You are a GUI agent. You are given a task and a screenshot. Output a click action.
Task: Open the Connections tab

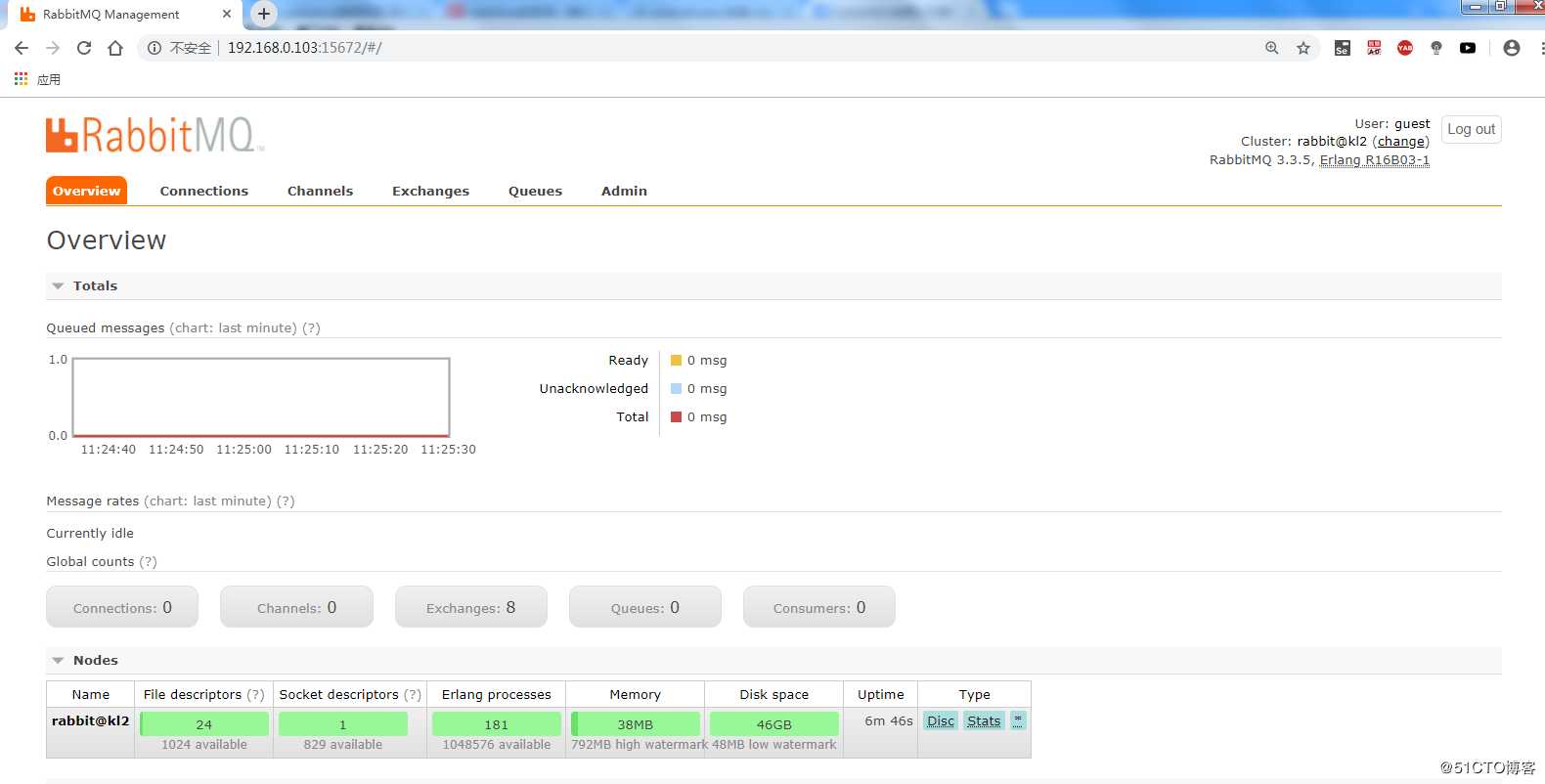204,191
